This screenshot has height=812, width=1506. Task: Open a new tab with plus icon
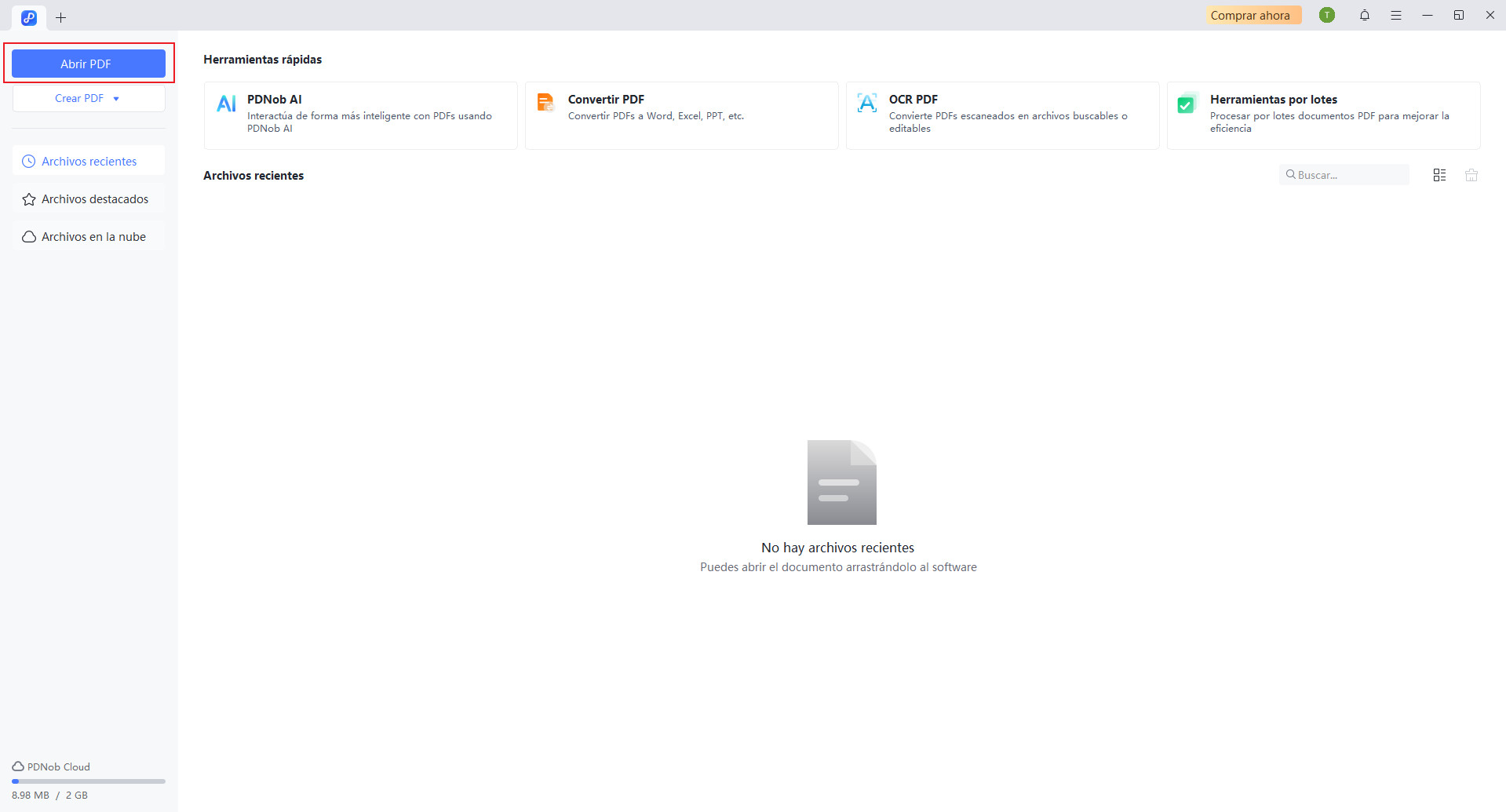[x=60, y=17]
